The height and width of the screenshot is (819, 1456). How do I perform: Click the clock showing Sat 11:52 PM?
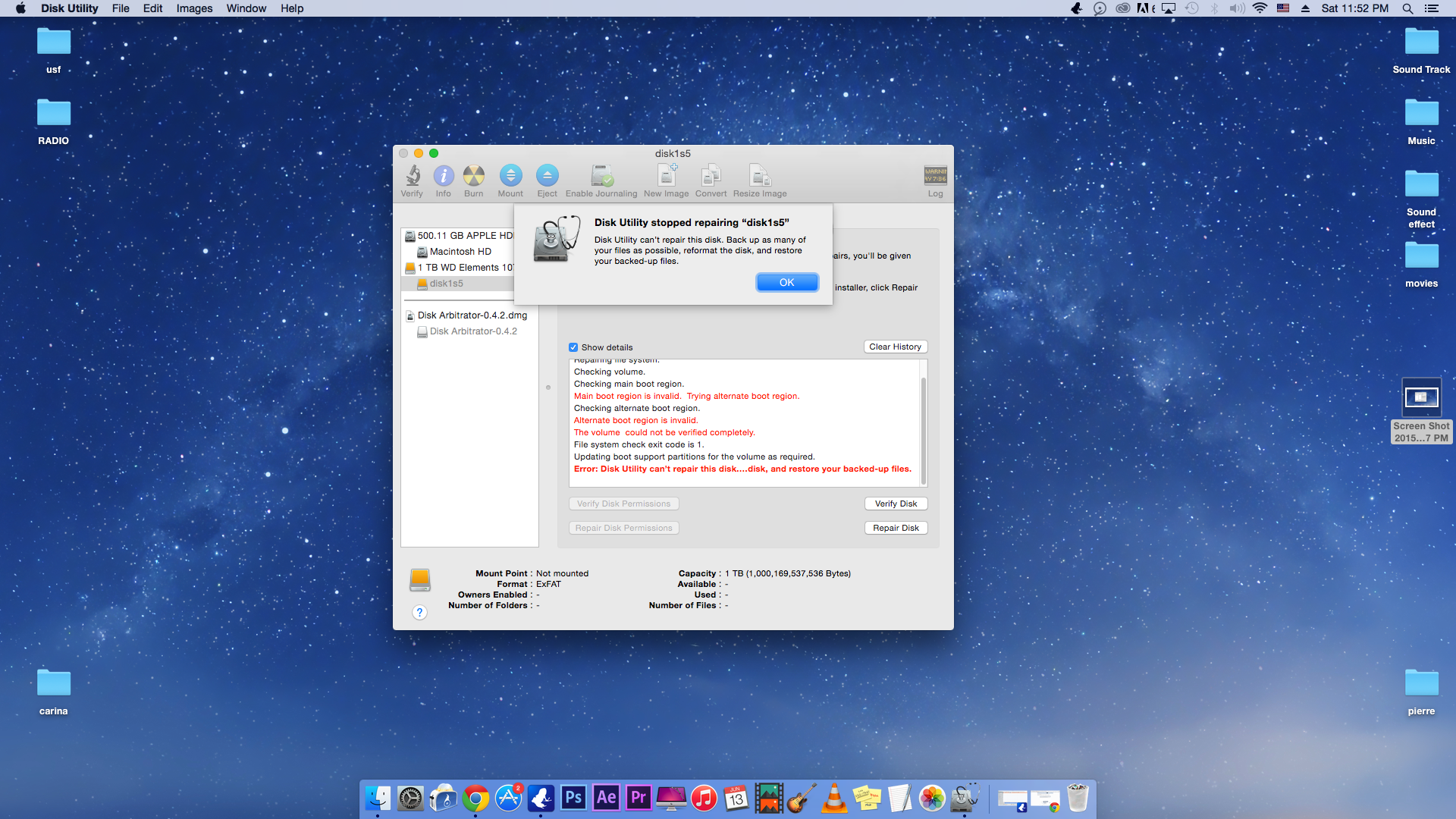(1354, 8)
